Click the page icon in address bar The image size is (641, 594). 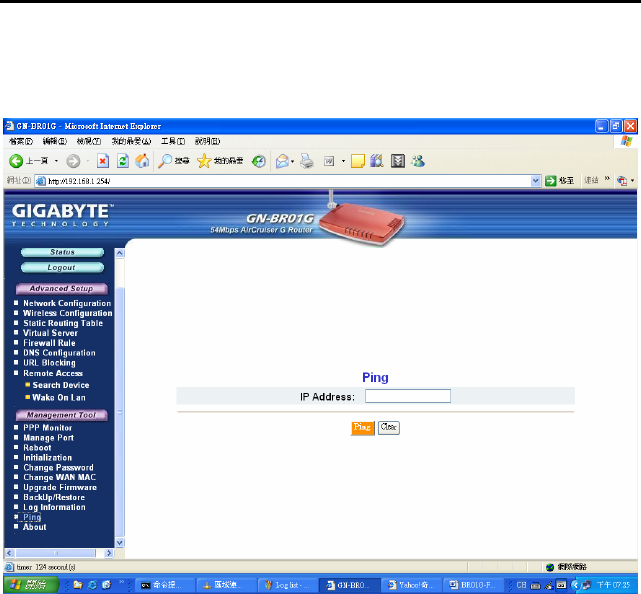coord(40,181)
